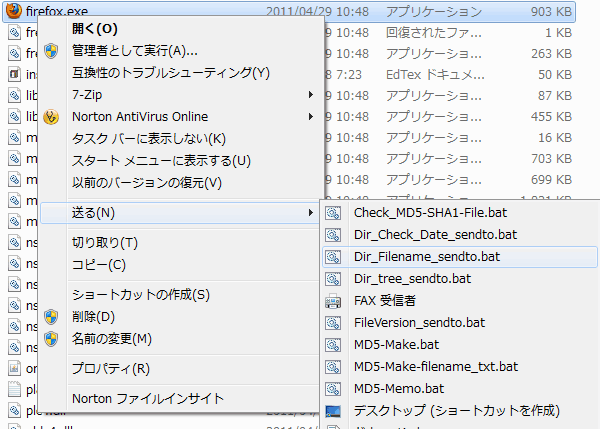
Task: Choose 切り取り(T) from the menu
Action: (105, 243)
